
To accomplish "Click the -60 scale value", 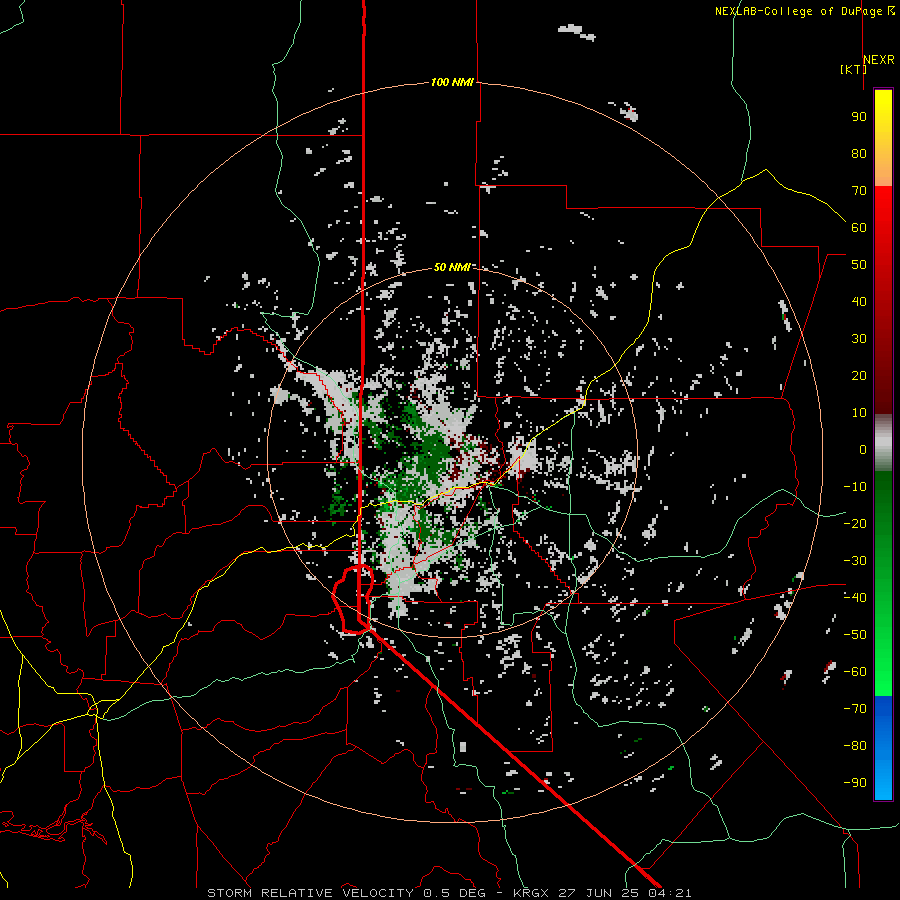I will (x=855, y=672).
